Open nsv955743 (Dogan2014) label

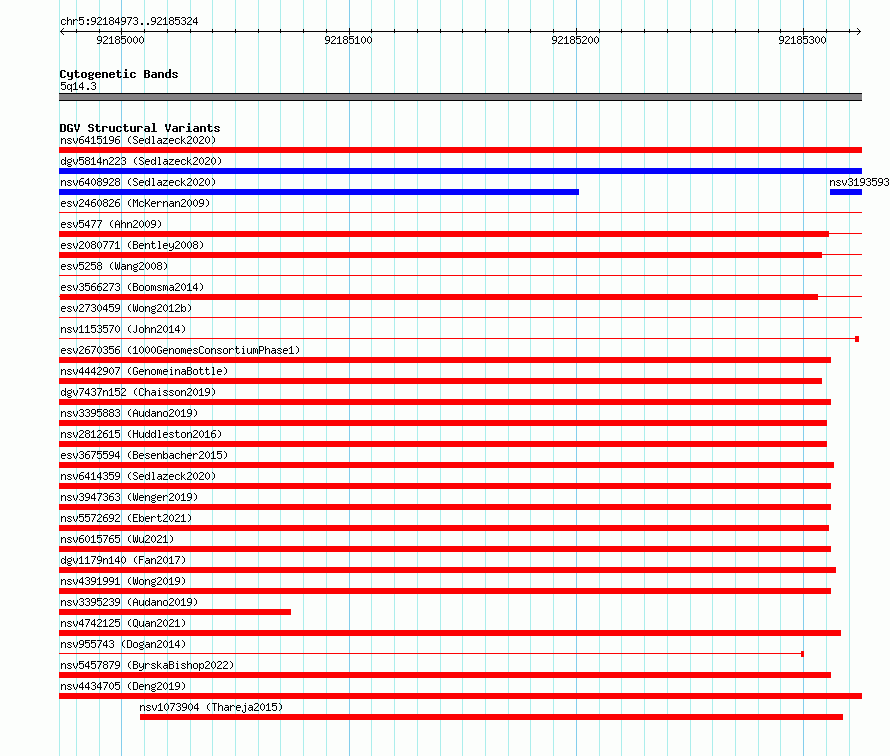tap(123, 644)
